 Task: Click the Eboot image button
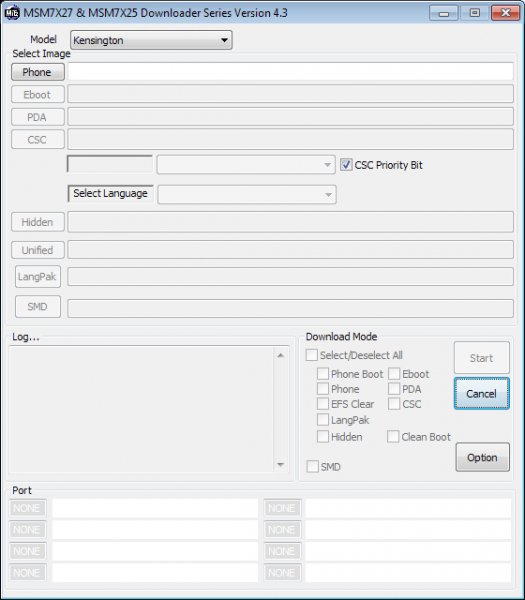[x=38, y=95]
